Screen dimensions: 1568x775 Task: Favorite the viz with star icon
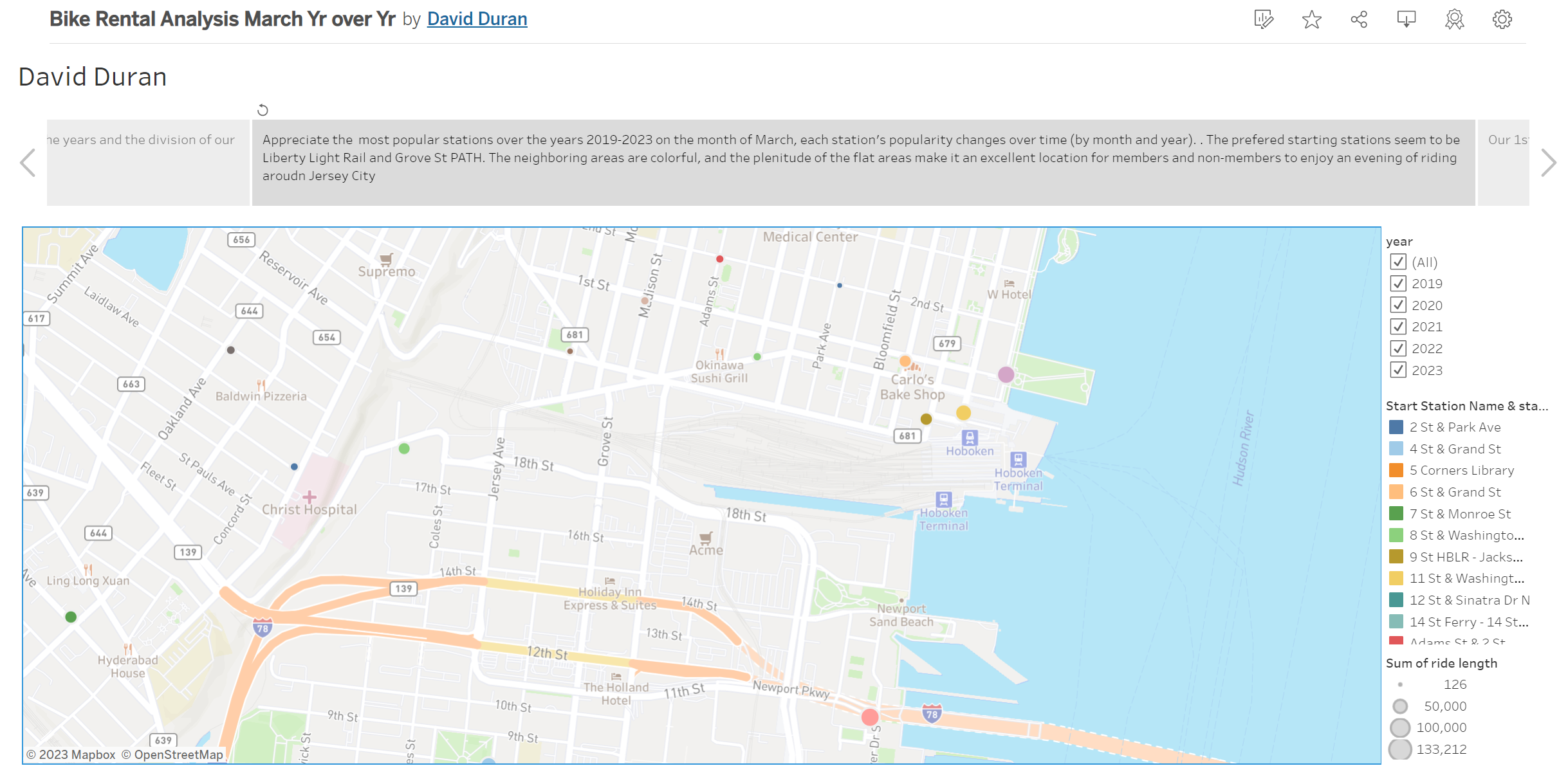pos(1311,19)
